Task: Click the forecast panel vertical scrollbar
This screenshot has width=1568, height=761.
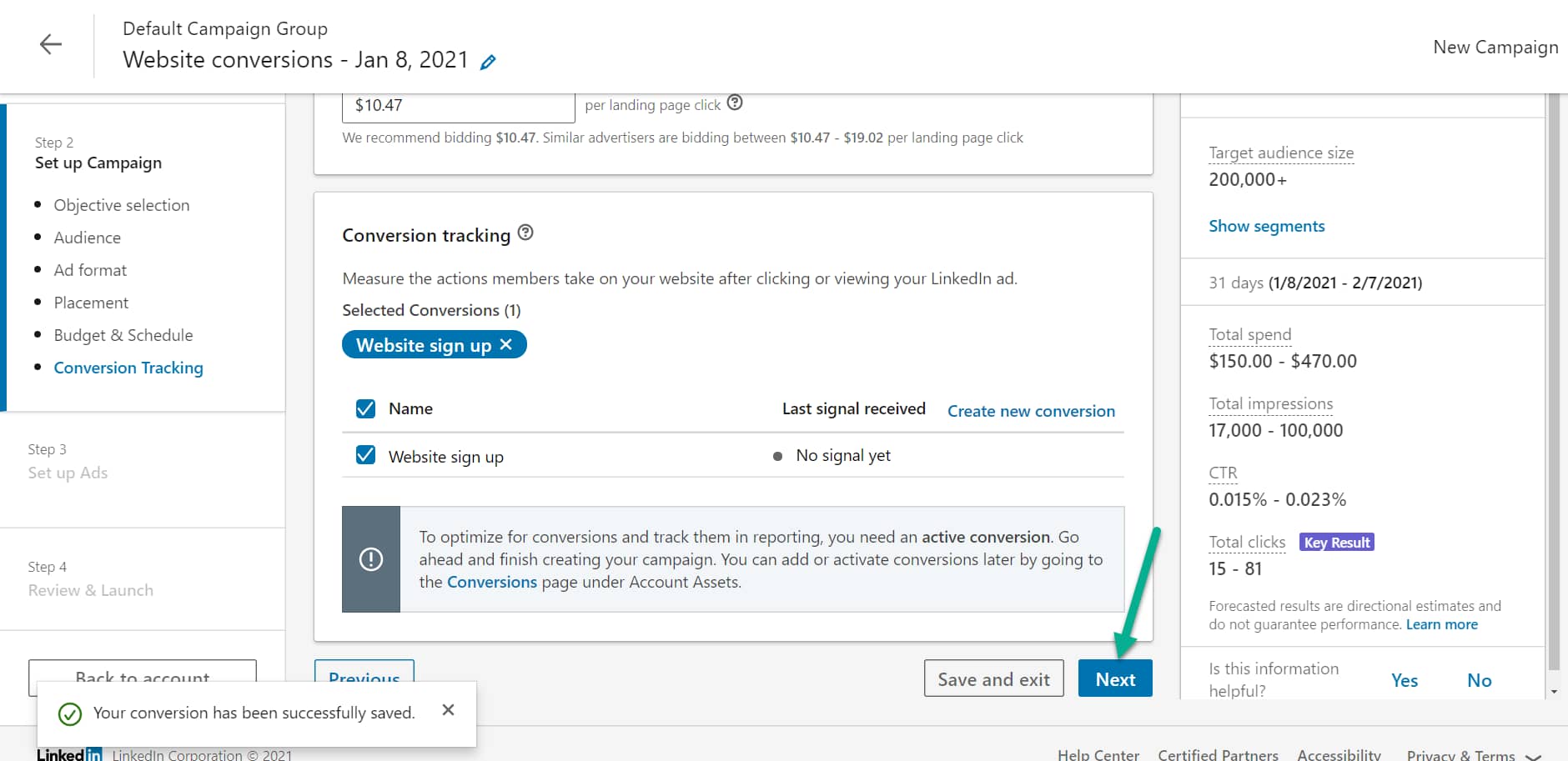Action: pyautogui.click(x=1553, y=383)
